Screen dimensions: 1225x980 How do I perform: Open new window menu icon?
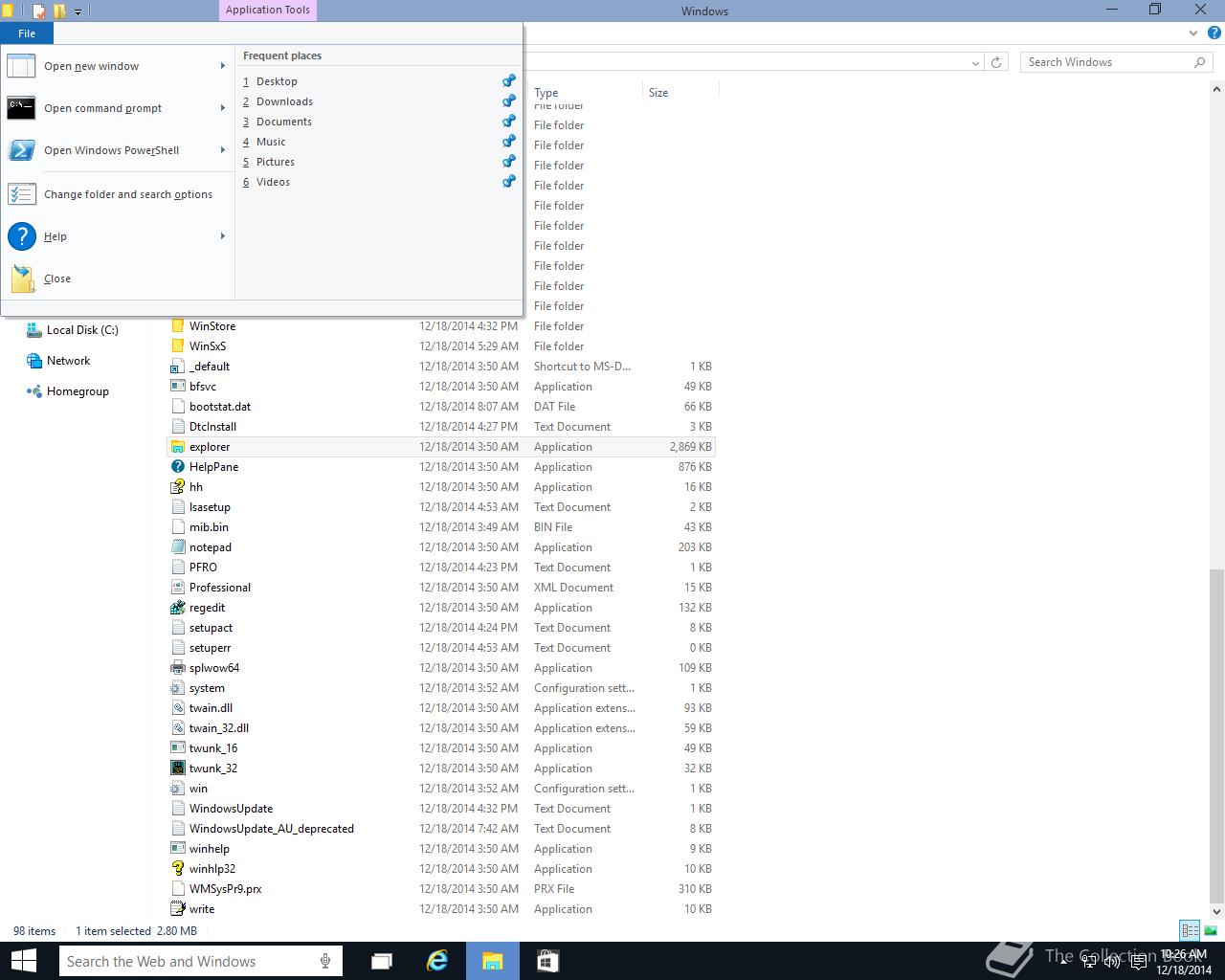[21, 66]
